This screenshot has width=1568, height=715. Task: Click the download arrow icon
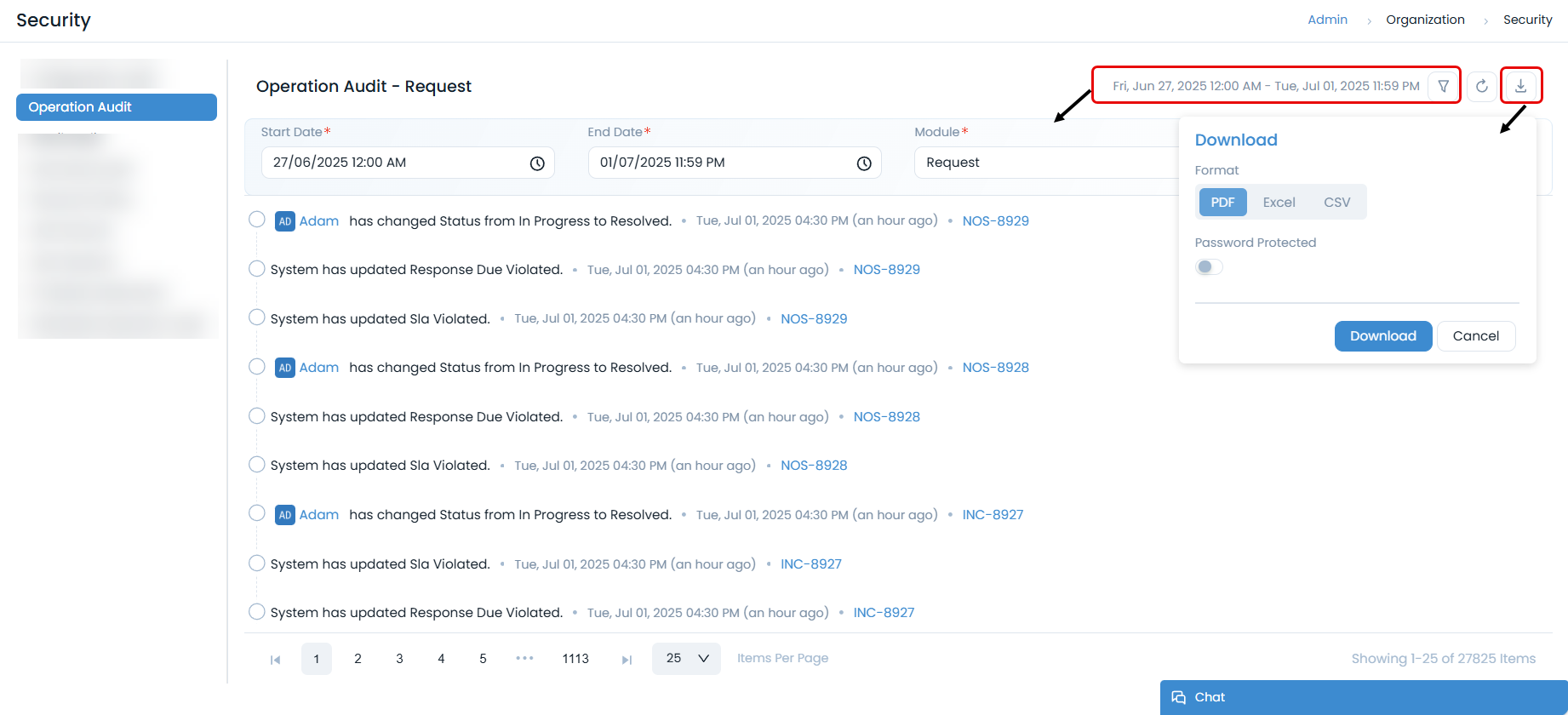(1520, 86)
